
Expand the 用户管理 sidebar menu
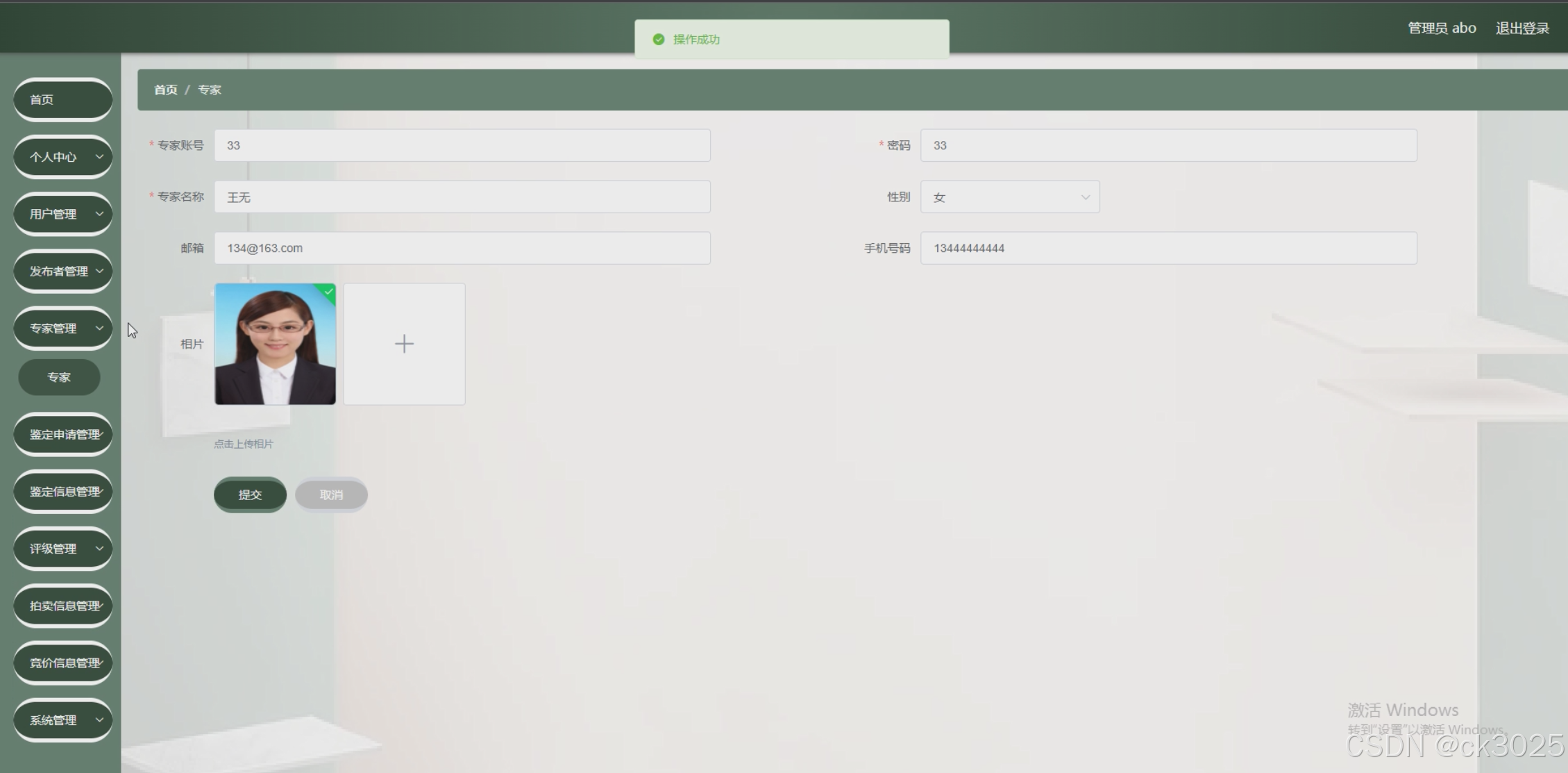[62, 214]
